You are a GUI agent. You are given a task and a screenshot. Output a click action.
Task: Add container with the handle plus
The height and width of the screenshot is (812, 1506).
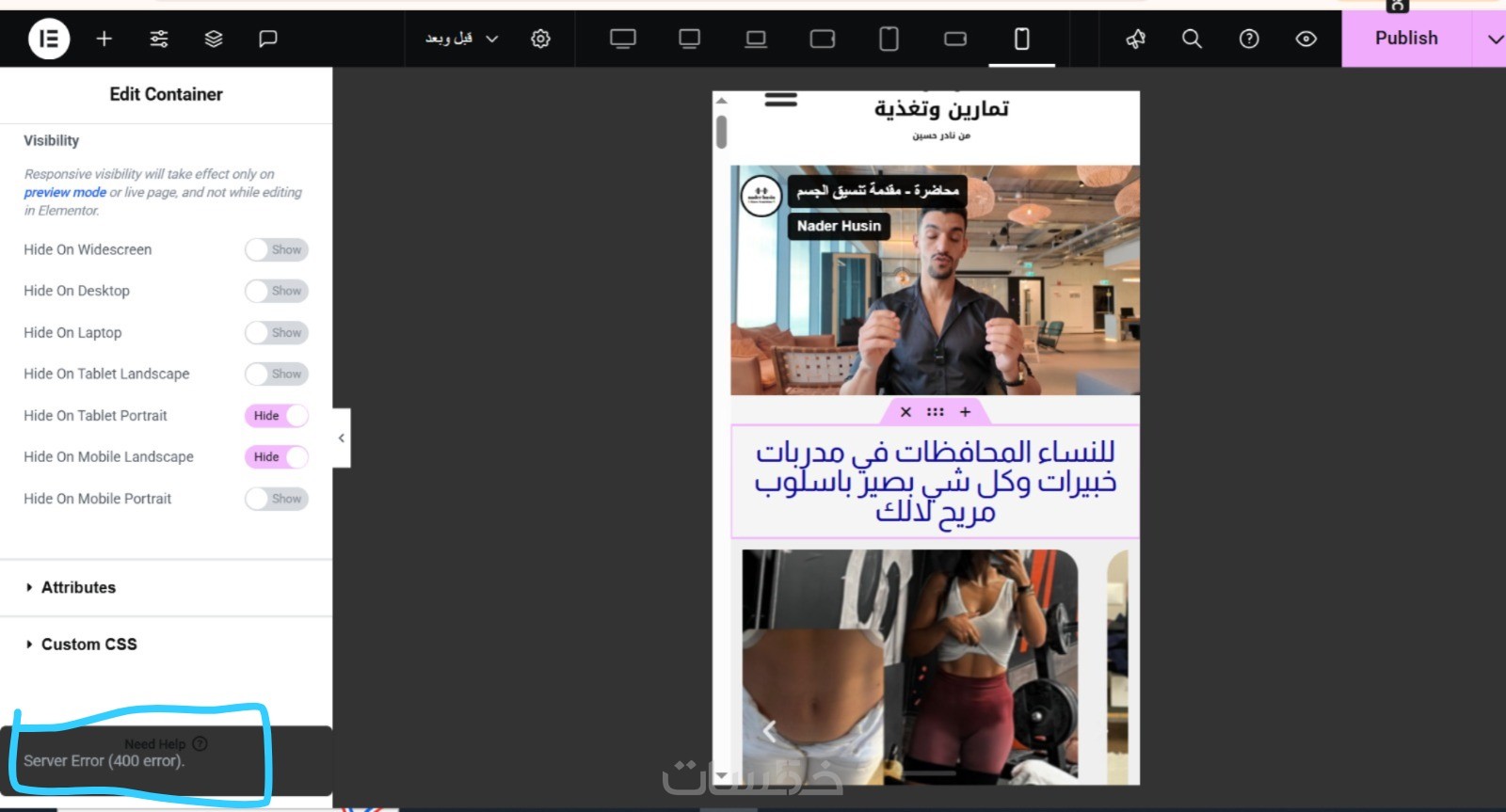(965, 412)
